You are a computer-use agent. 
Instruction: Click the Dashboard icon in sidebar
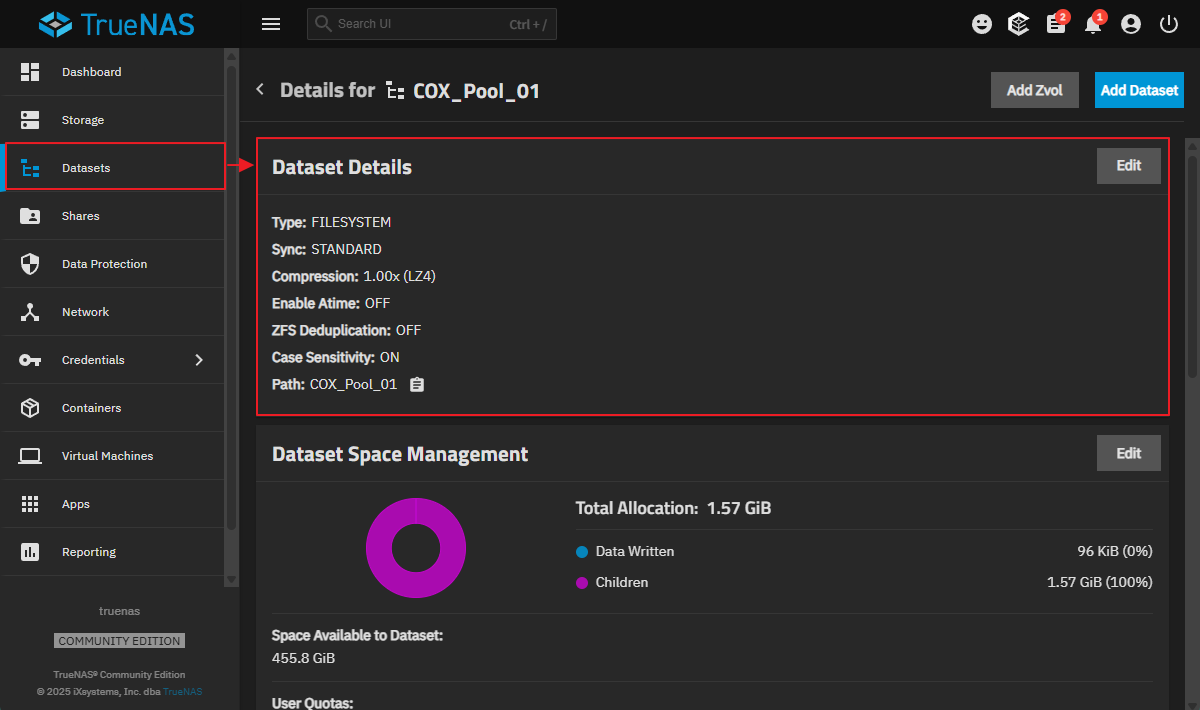30,72
